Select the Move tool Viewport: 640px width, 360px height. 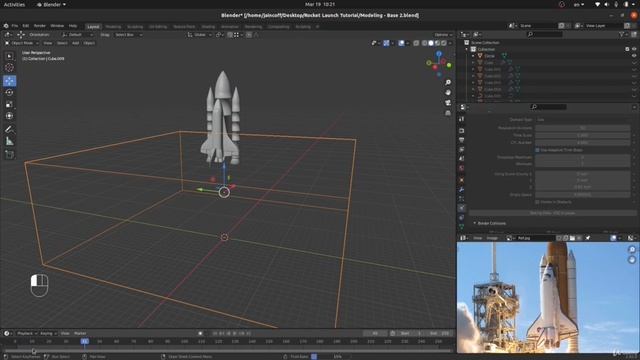[x=9, y=81]
